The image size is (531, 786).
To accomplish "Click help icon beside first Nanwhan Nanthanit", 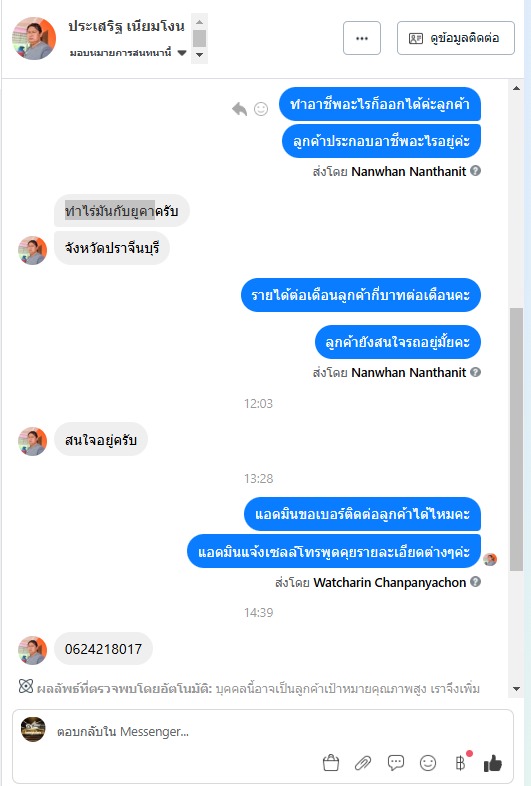I will (x=476, y=170).
